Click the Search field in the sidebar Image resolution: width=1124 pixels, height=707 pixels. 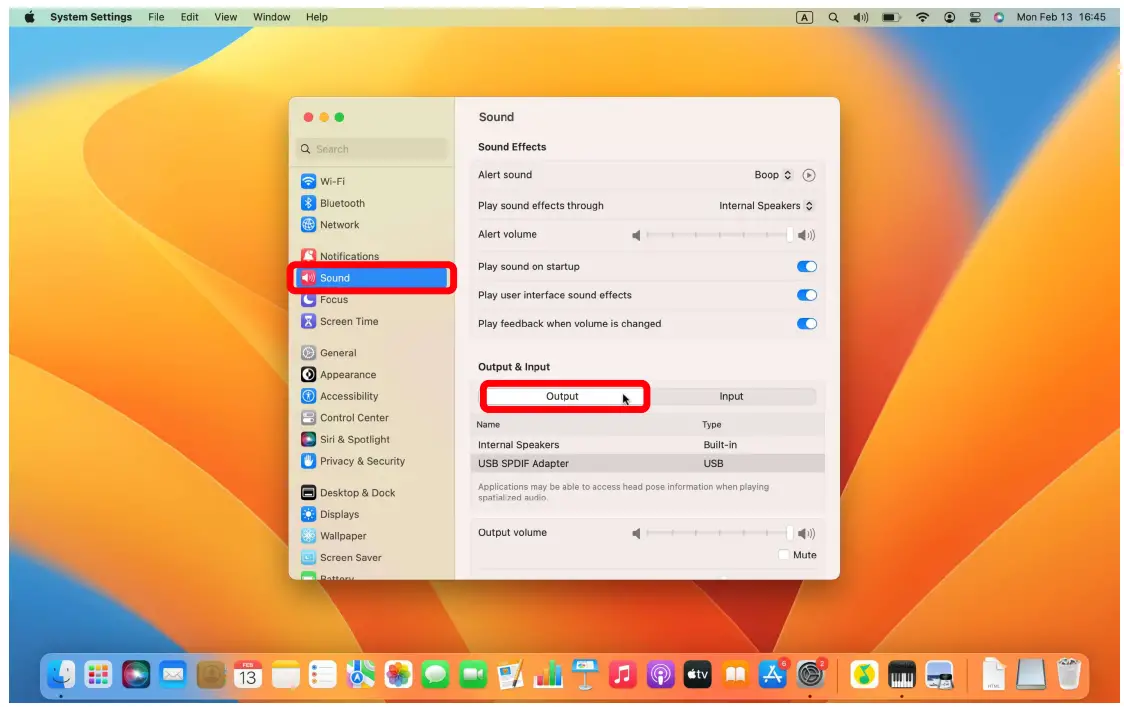coord(371,149)
